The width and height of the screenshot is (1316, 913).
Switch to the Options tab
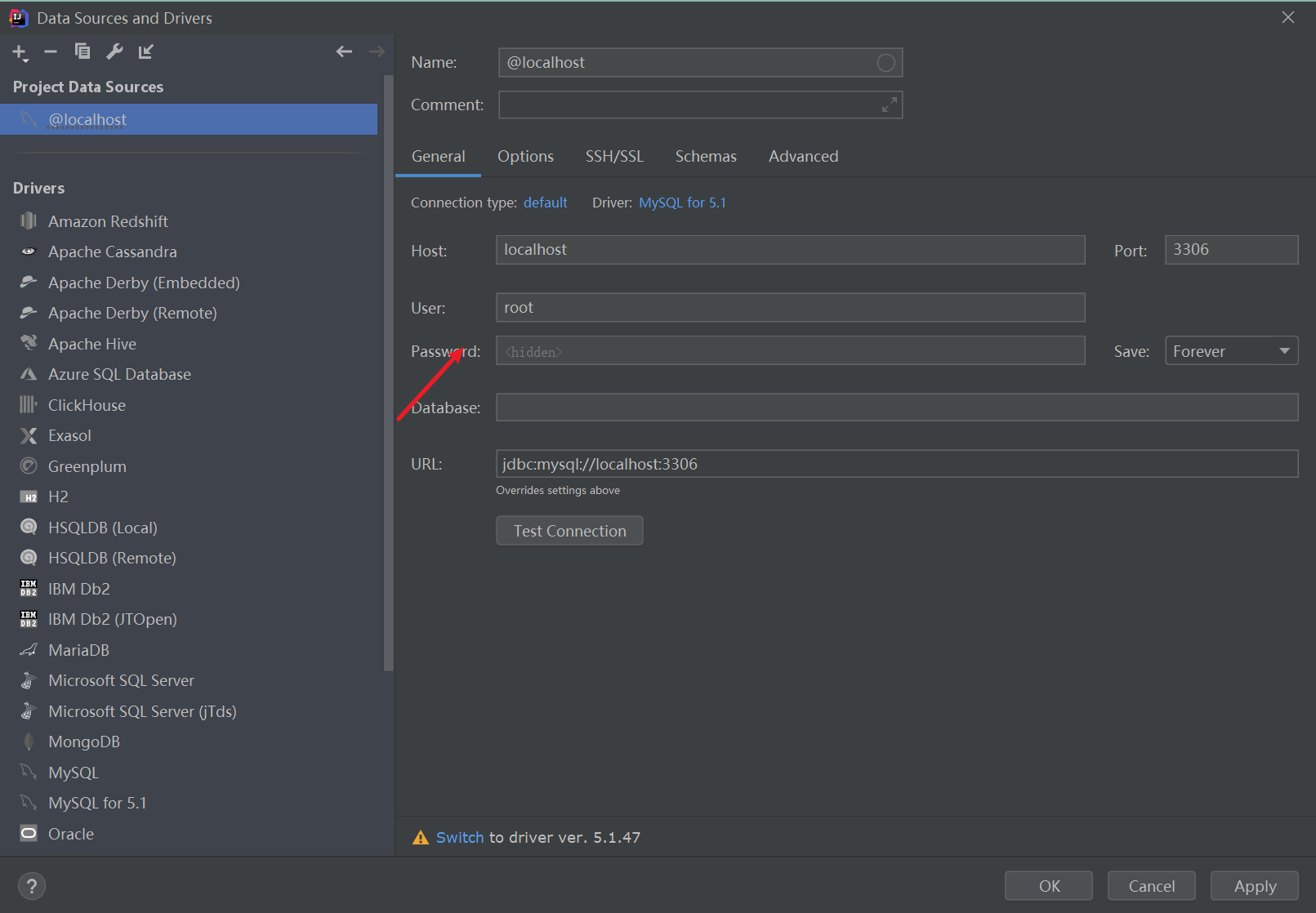point(525,156)
